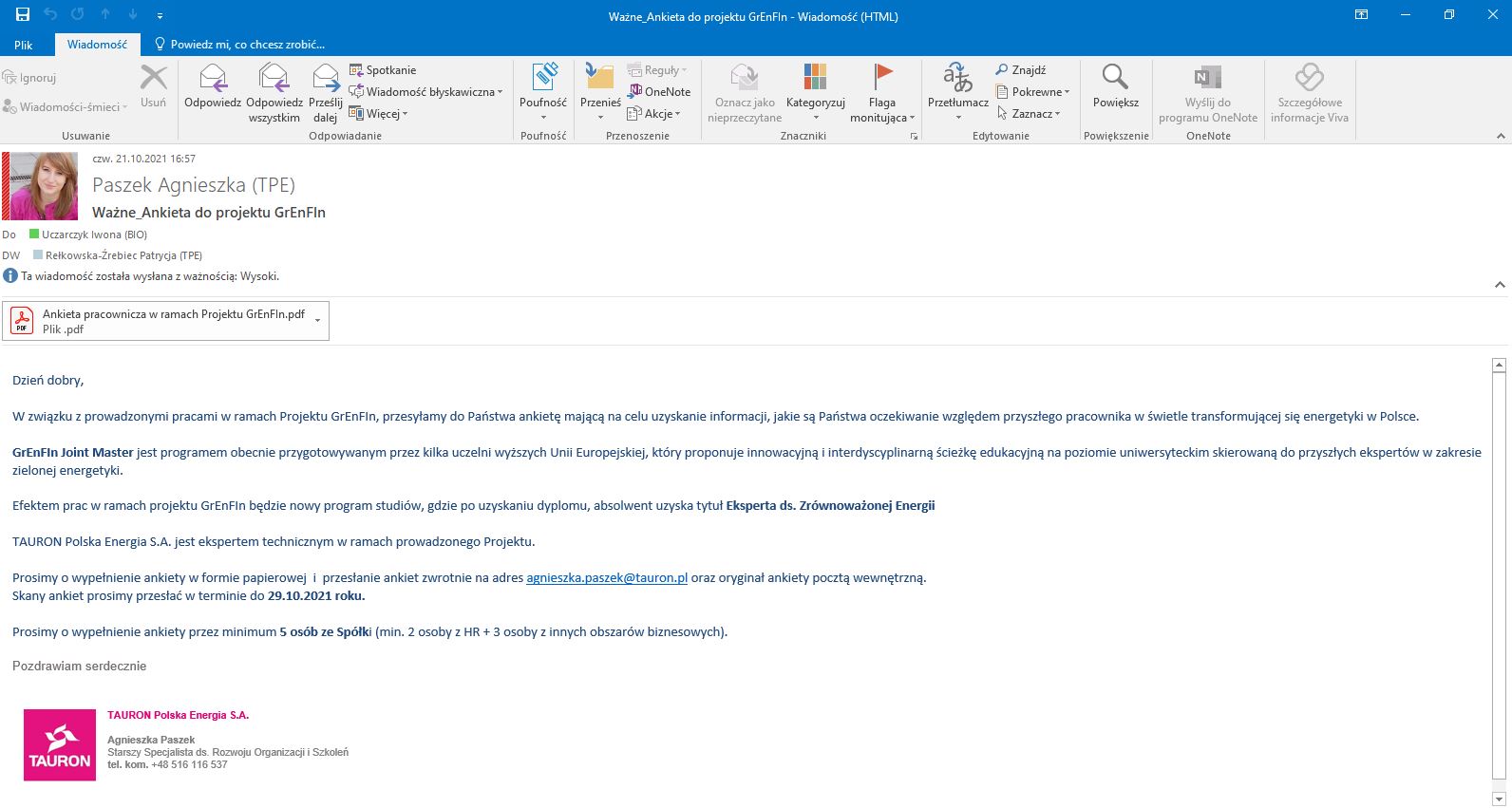The width and height of the screenshot is (1512, 808).
Task: Open the Reguły rules dropdown
Action: coord(657,70)
